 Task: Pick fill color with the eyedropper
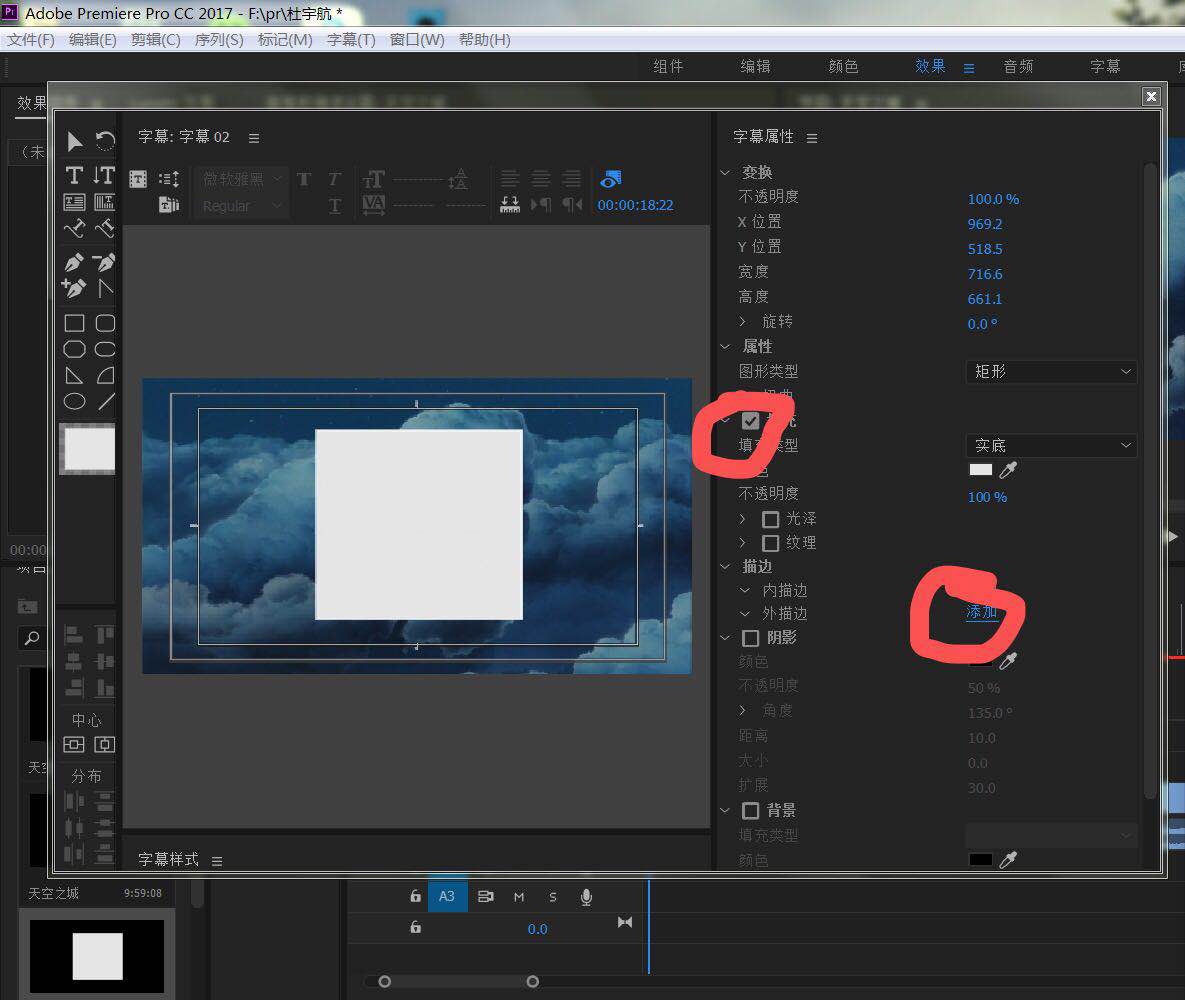[x=1008, y=470]
